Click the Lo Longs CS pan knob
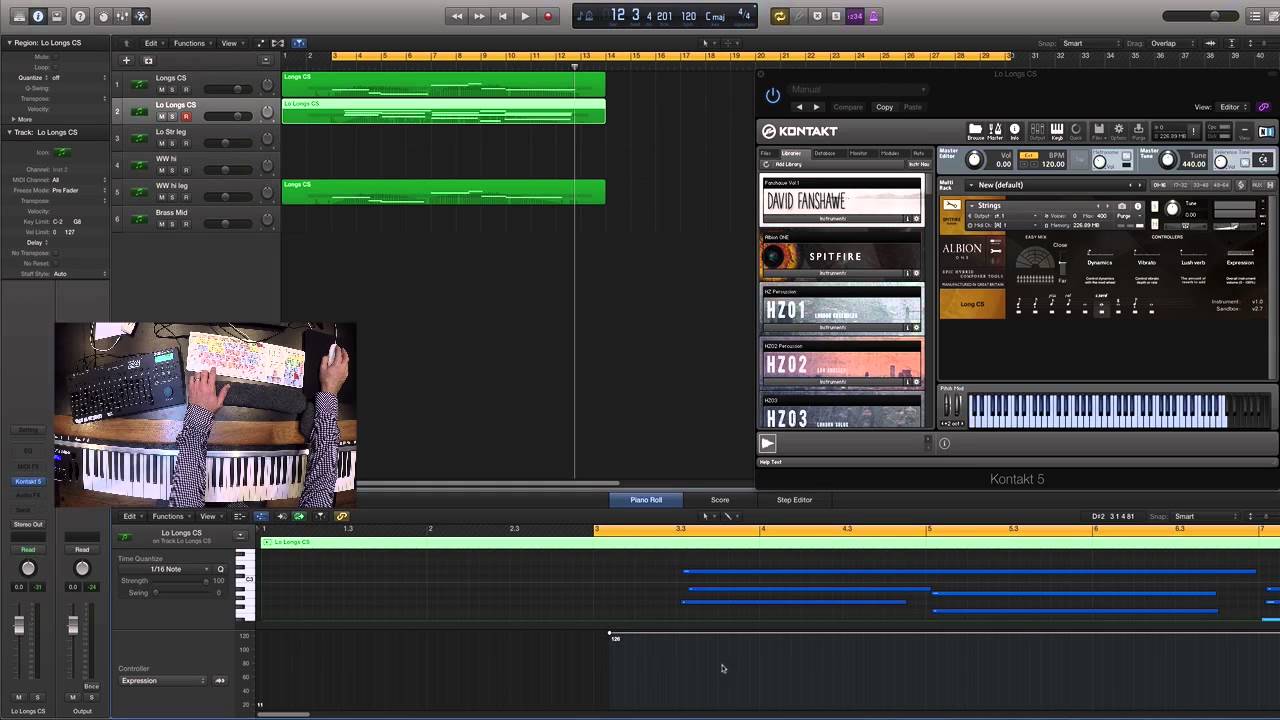 [267, 113]
